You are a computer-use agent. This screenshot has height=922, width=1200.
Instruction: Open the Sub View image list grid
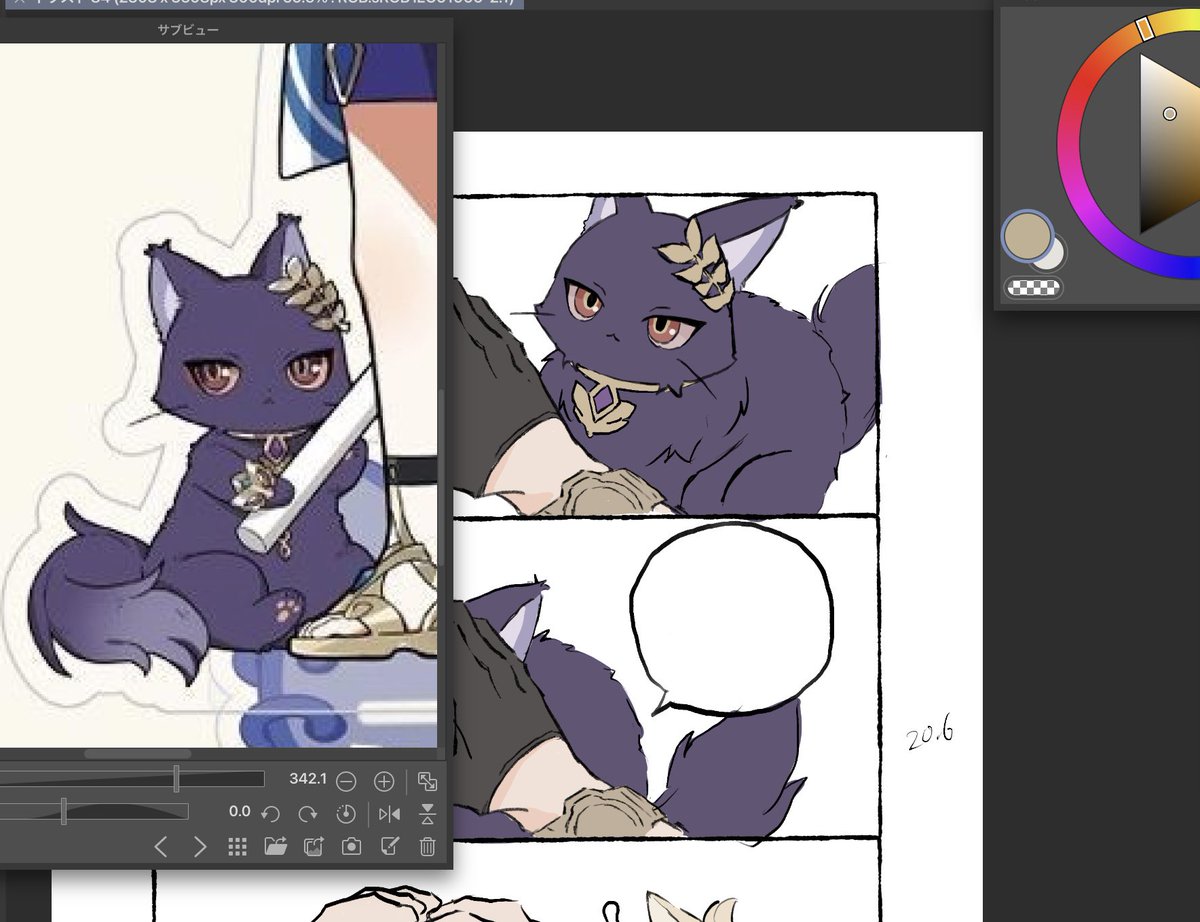237,847
